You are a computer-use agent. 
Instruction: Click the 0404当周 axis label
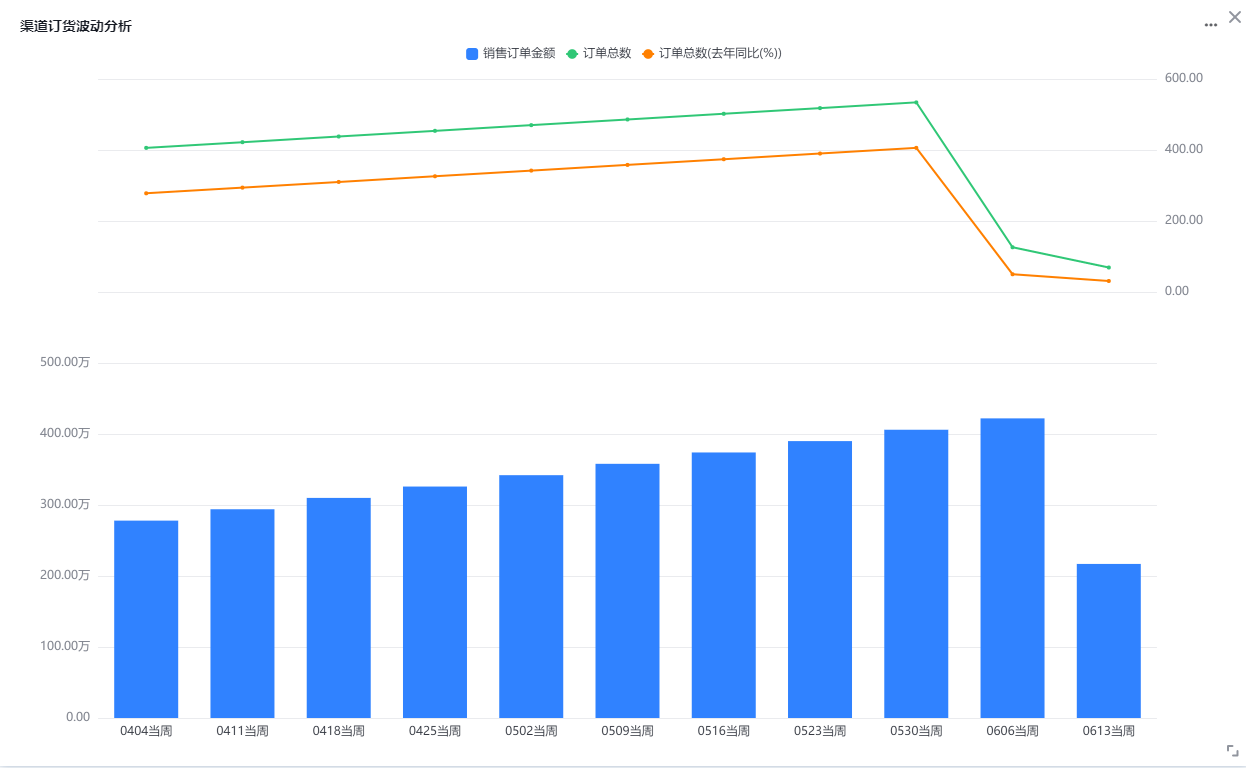(146, 731)
